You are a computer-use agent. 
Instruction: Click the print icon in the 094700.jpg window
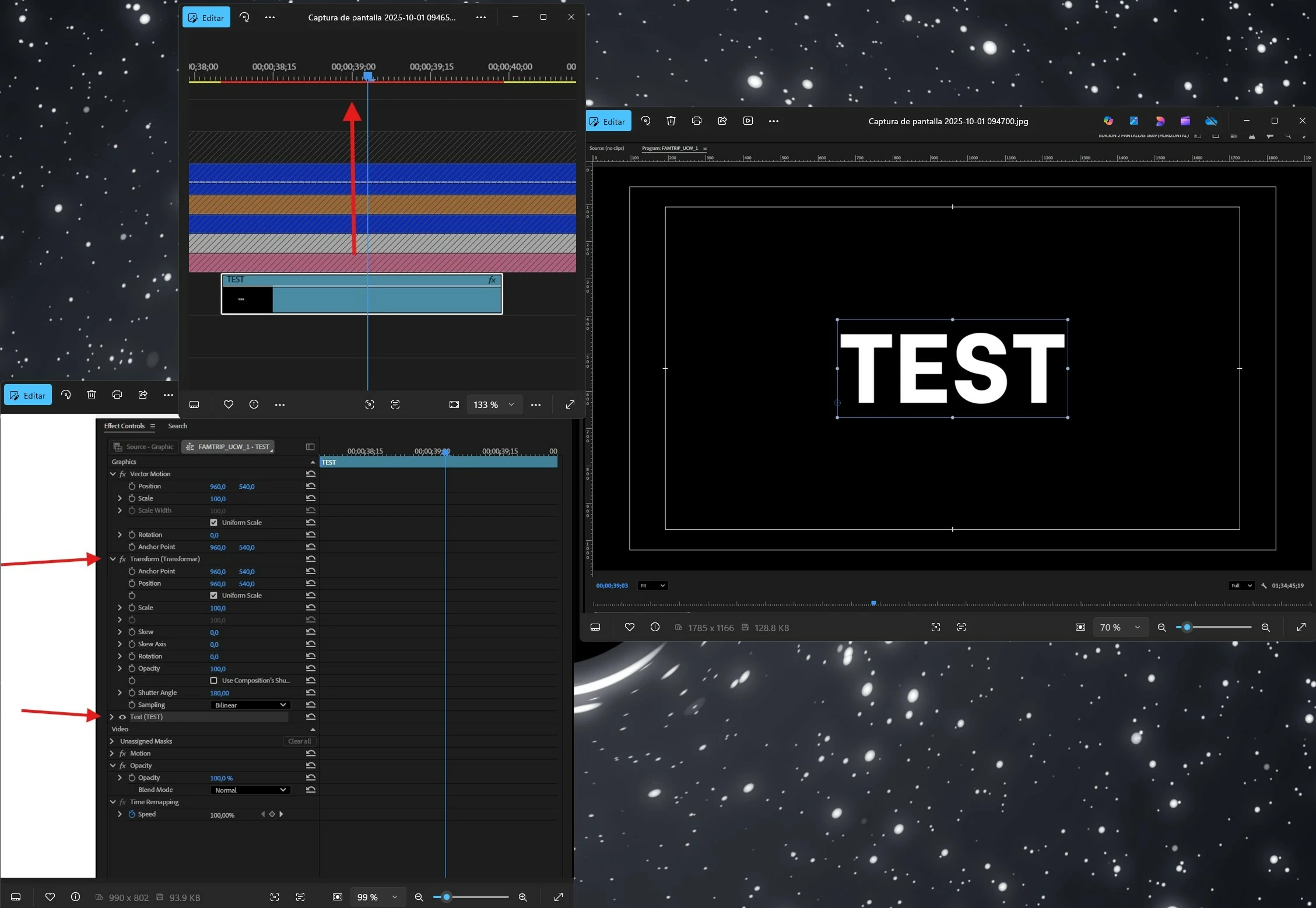[x=697, y=121]
